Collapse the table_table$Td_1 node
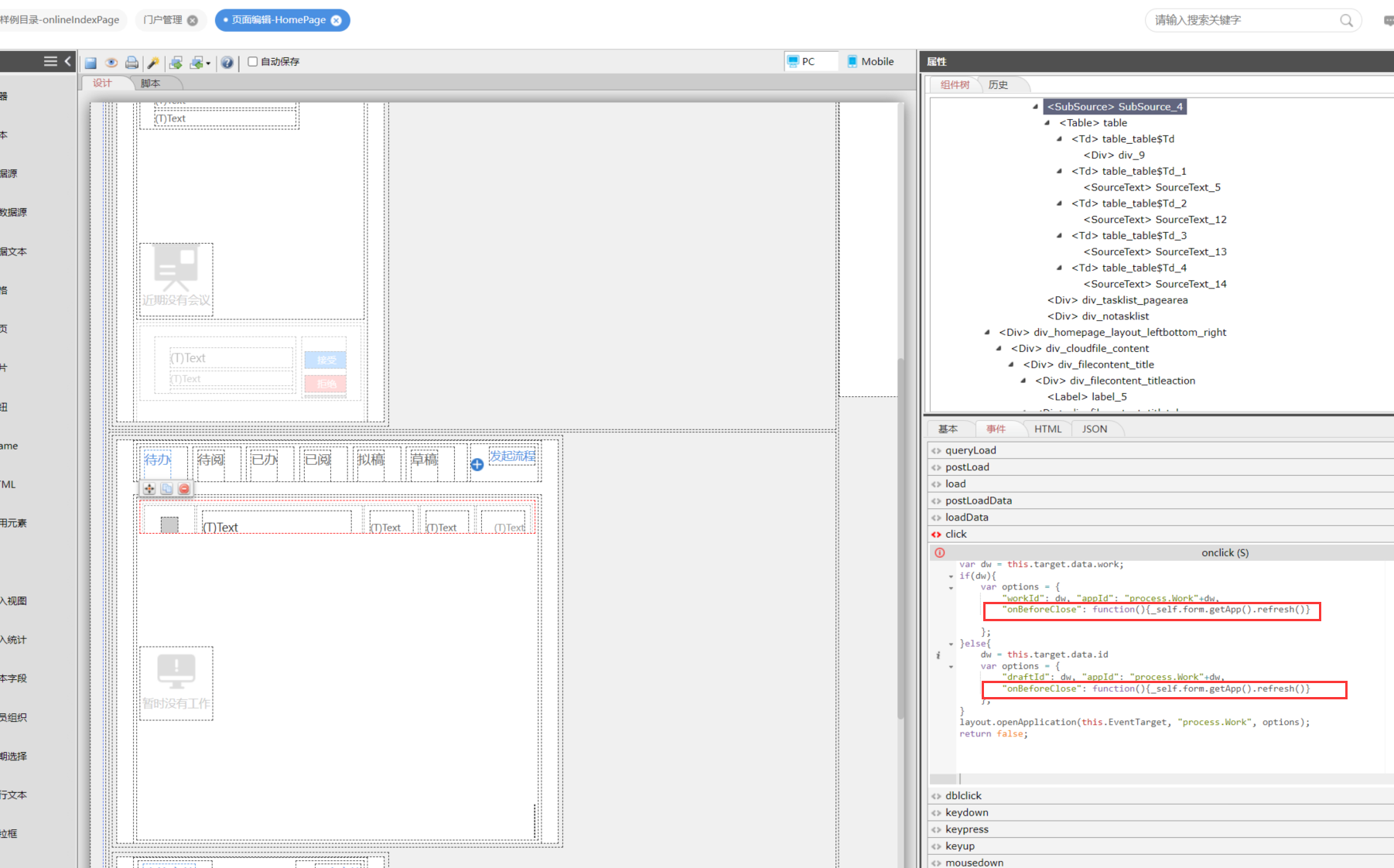 1060,171
